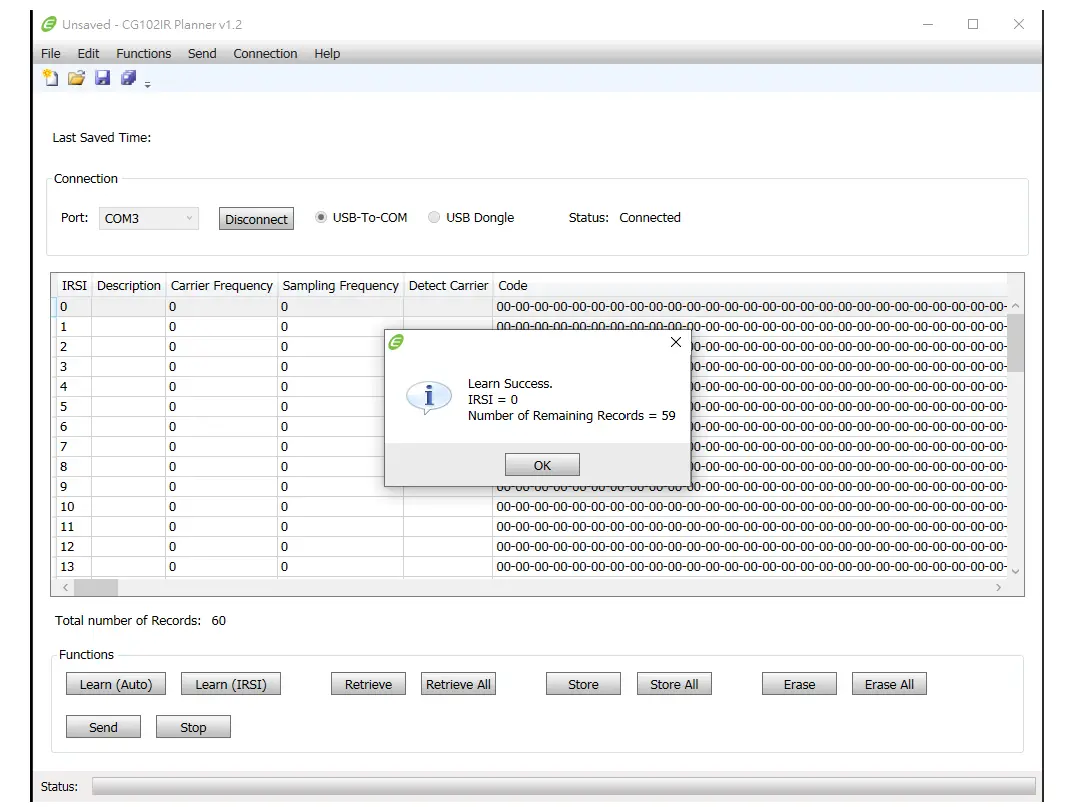Click the info icon in the dialog

pos(429,397)
